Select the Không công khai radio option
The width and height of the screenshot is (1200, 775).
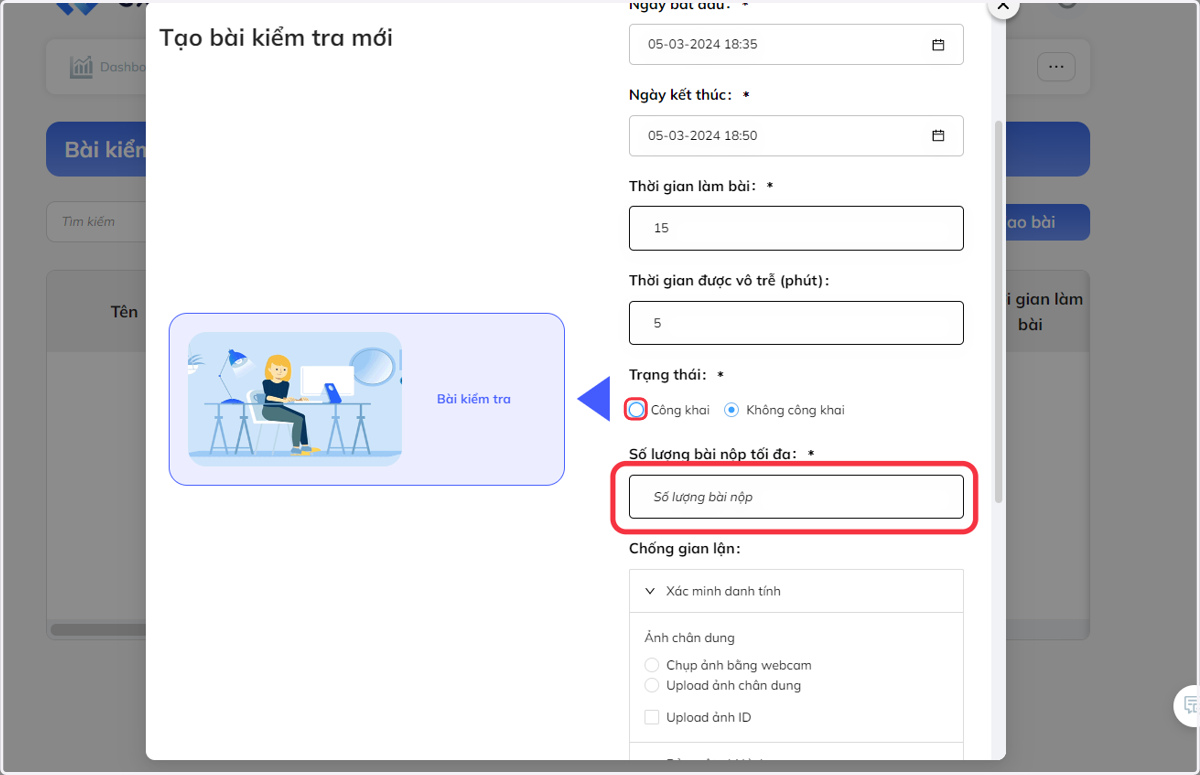point(732,410)
